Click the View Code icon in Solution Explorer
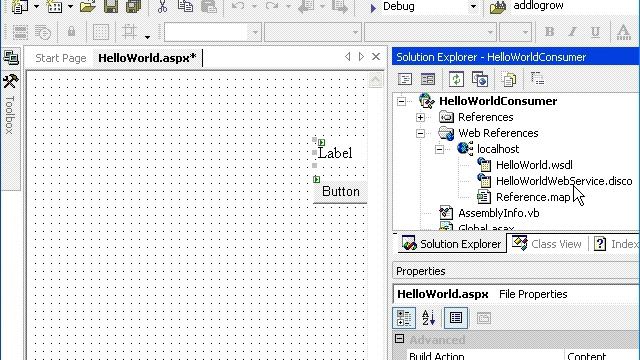Viewport: 640px width, 360px height. click(405, 79)
